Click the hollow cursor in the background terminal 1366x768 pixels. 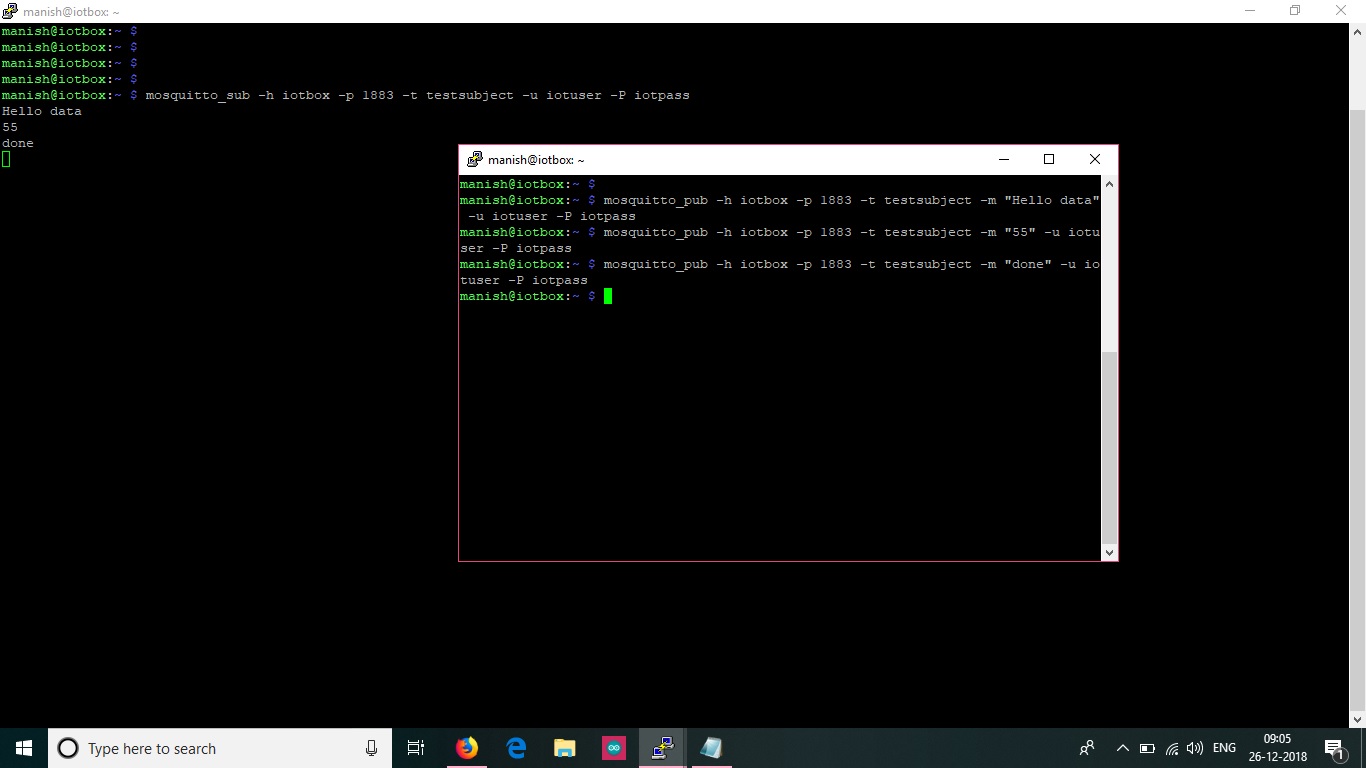tap(6, 159)
